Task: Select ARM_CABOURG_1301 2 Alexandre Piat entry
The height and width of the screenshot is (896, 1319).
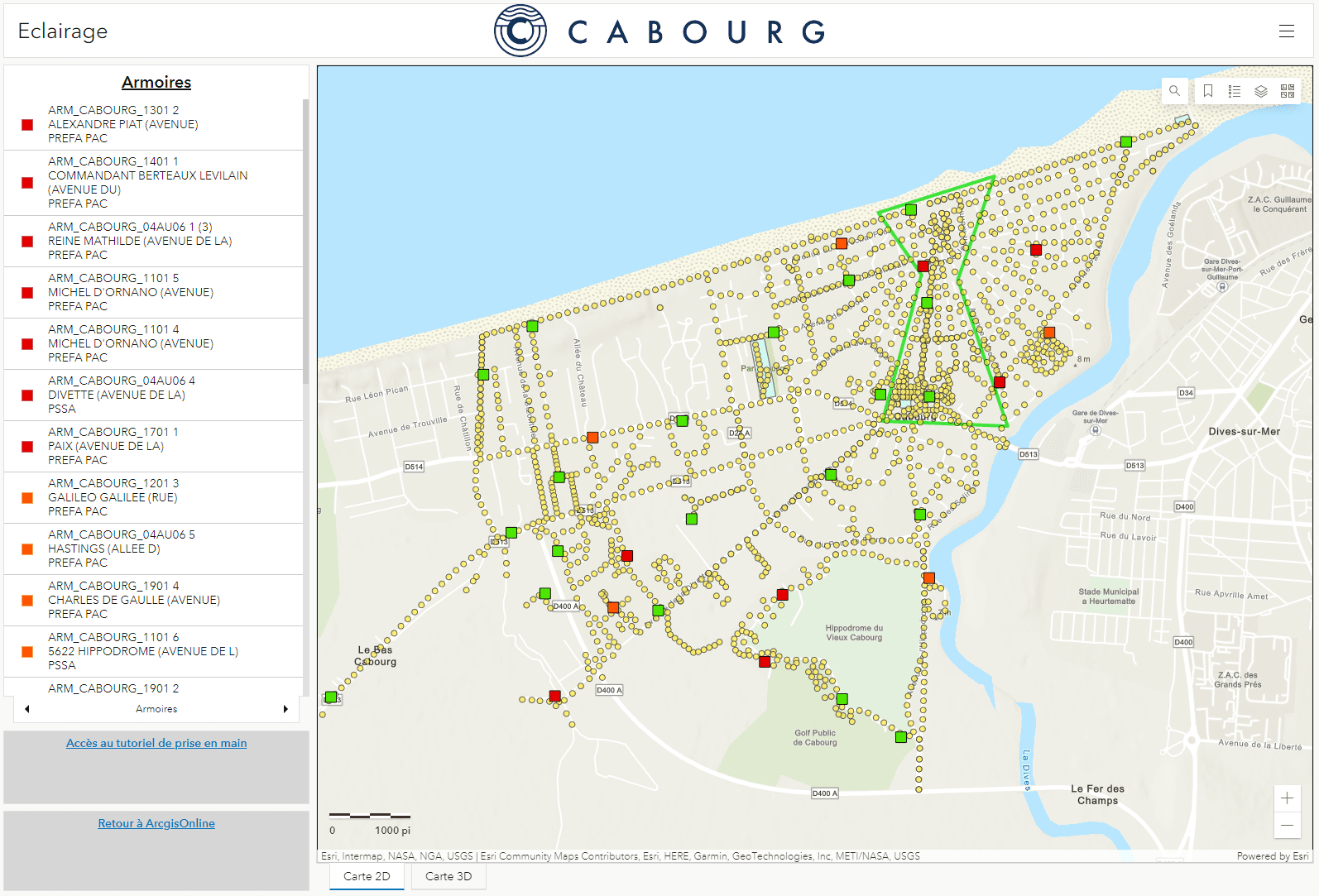Action: tap(154, 124)
